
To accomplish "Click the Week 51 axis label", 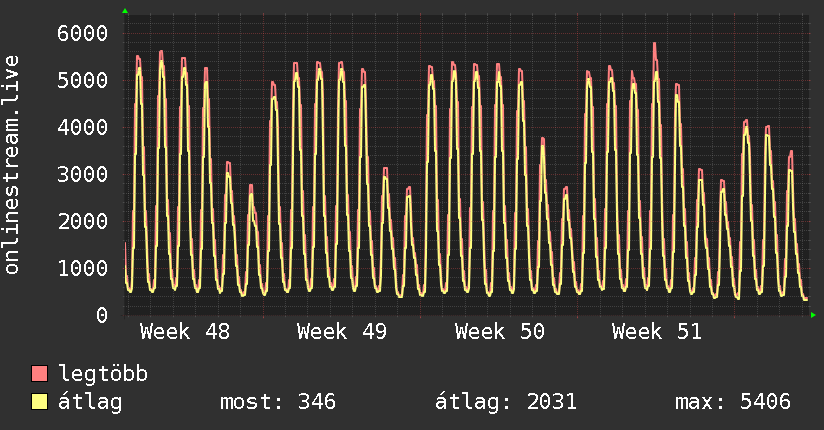I will click(x=657, y=332).
